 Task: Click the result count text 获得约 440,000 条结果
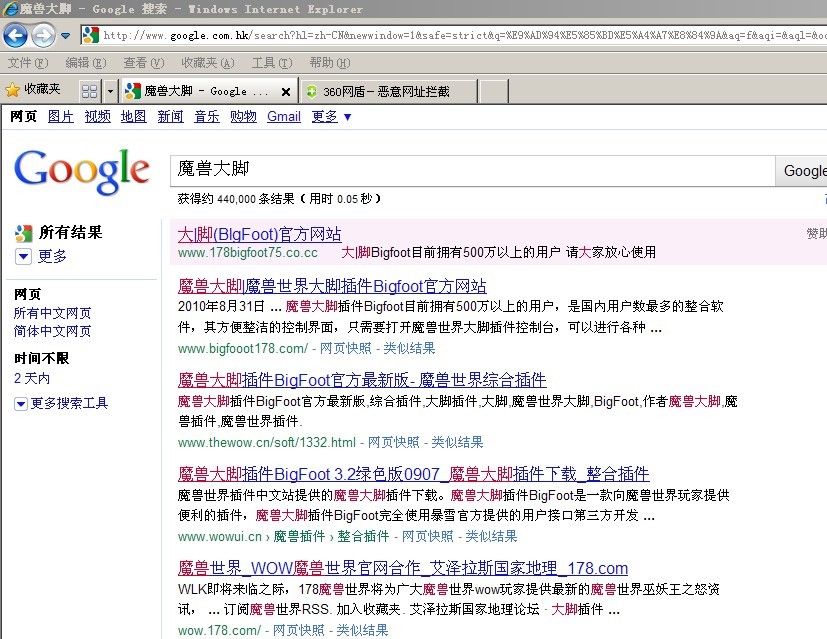tap(236, 199)
